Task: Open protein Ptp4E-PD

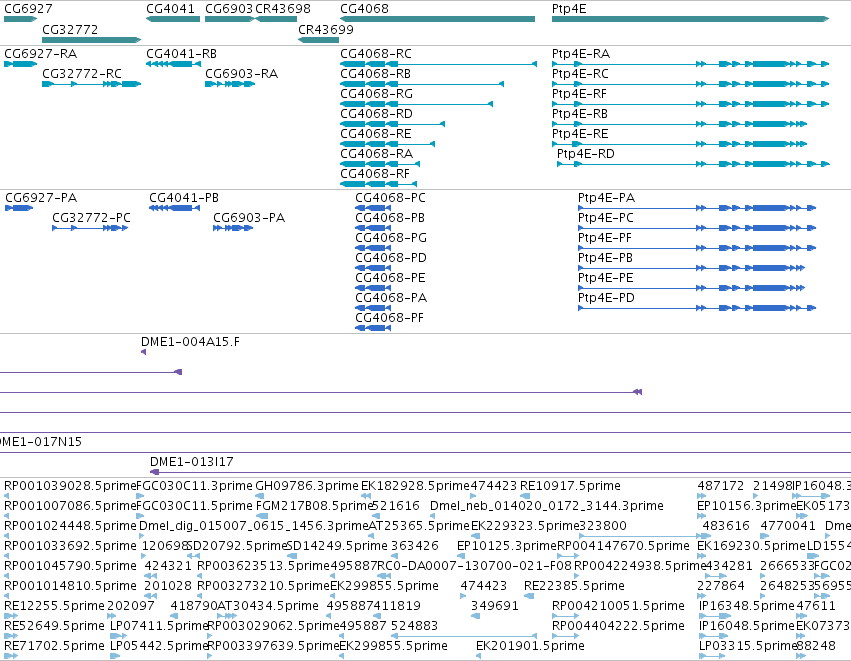Action: [x=697, y=309]
